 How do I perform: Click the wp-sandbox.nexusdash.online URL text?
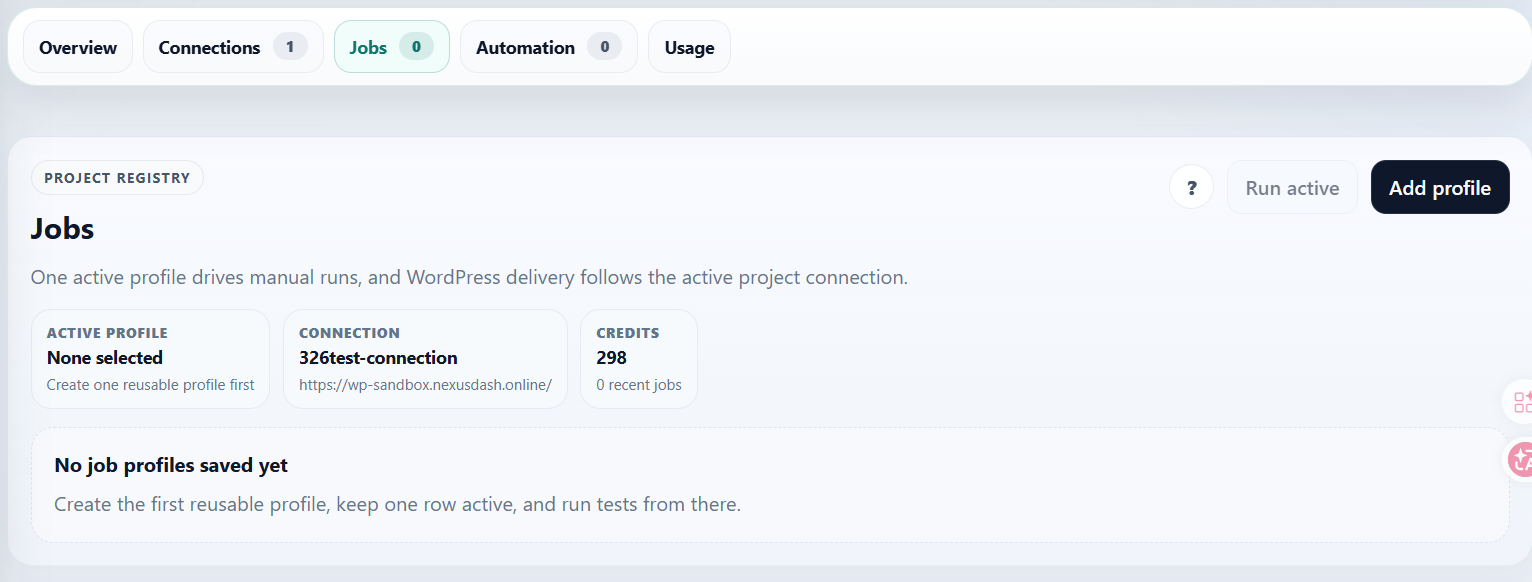tap(425, 385)
